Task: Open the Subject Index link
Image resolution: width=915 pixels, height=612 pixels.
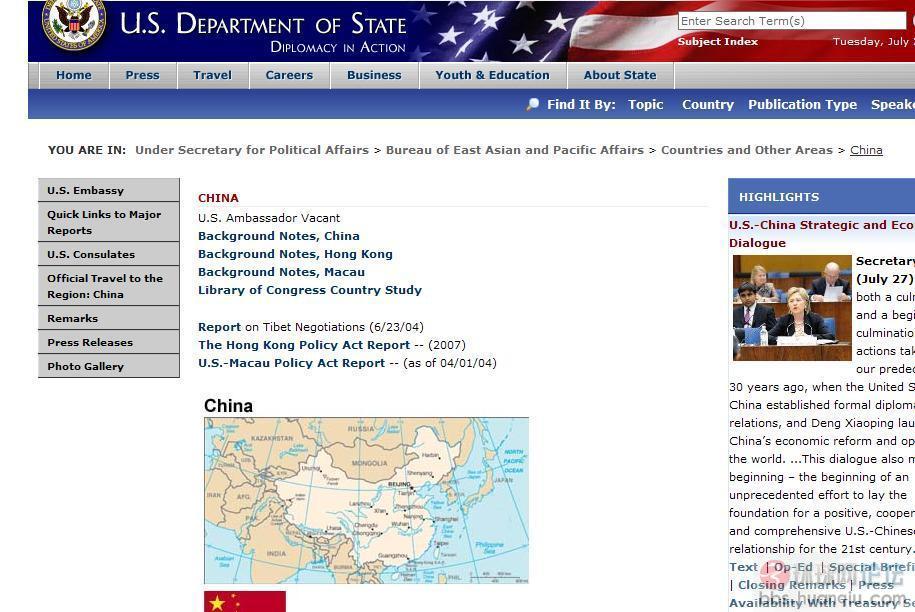Action: click(718, 41)
